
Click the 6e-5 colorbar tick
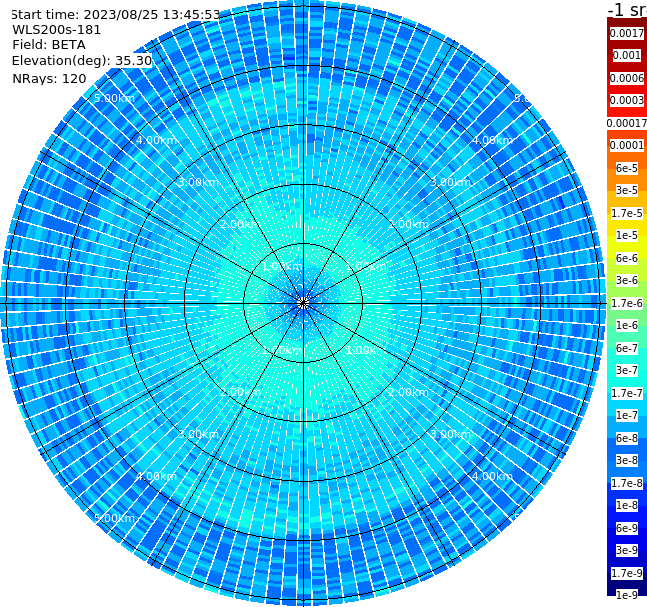[627, 168]
